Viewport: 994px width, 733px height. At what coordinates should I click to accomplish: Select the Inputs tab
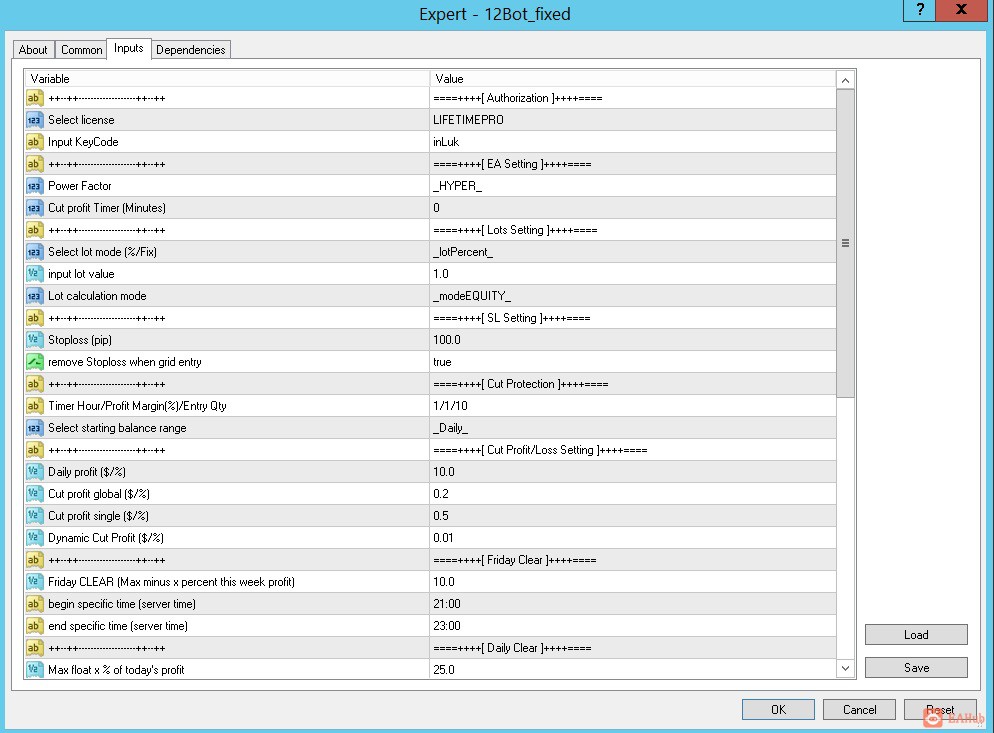tap(129, 48)
